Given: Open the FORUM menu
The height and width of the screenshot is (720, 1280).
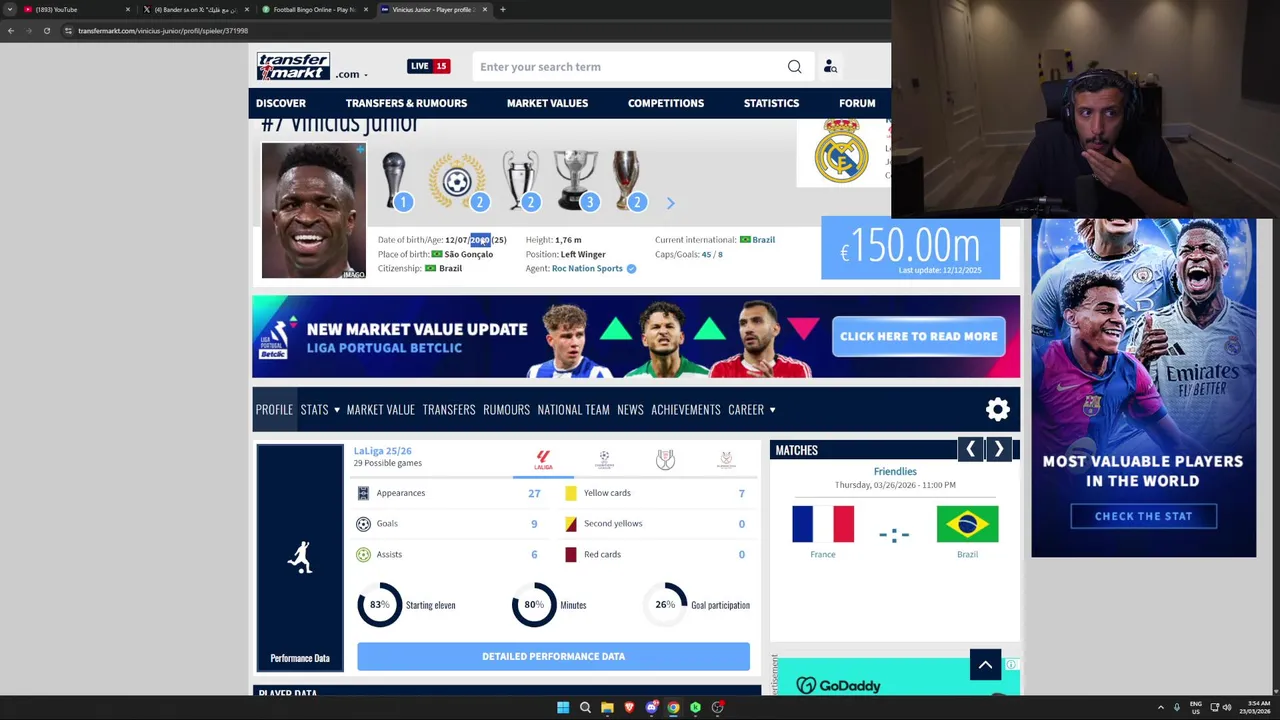Looking at the screenshot, I should point(857,103).
